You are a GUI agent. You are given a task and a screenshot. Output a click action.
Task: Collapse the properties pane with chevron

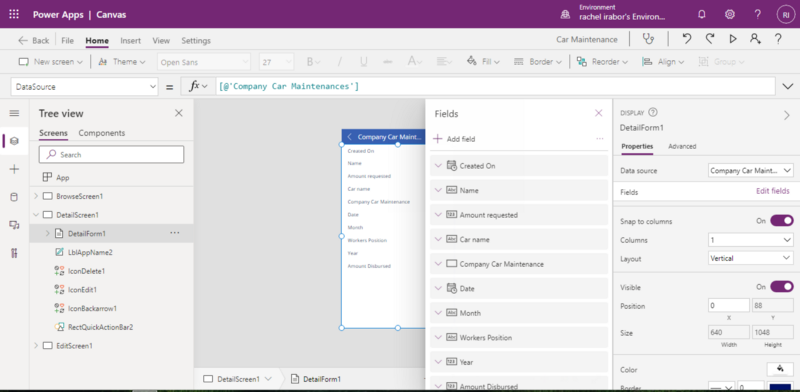[x=786, y=115]
